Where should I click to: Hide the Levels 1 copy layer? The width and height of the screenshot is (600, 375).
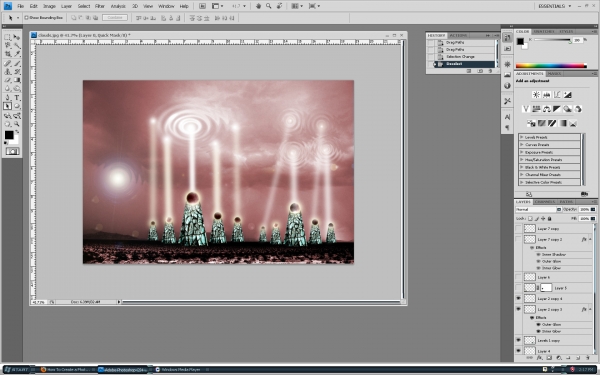[518, 340]
